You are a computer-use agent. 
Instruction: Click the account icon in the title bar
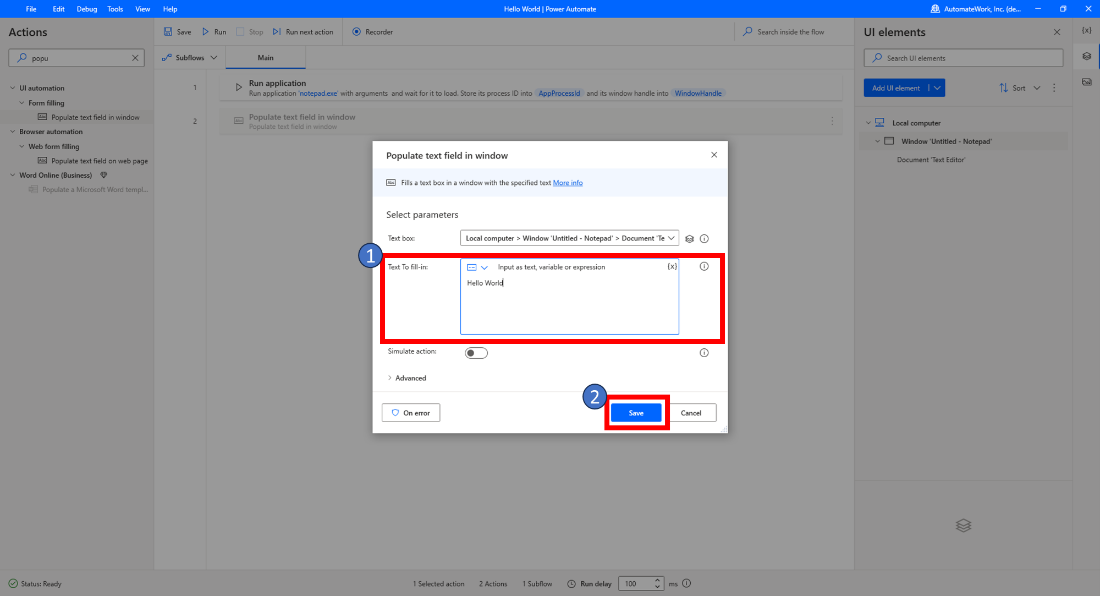pyautogui.click(x=935, y=9)
